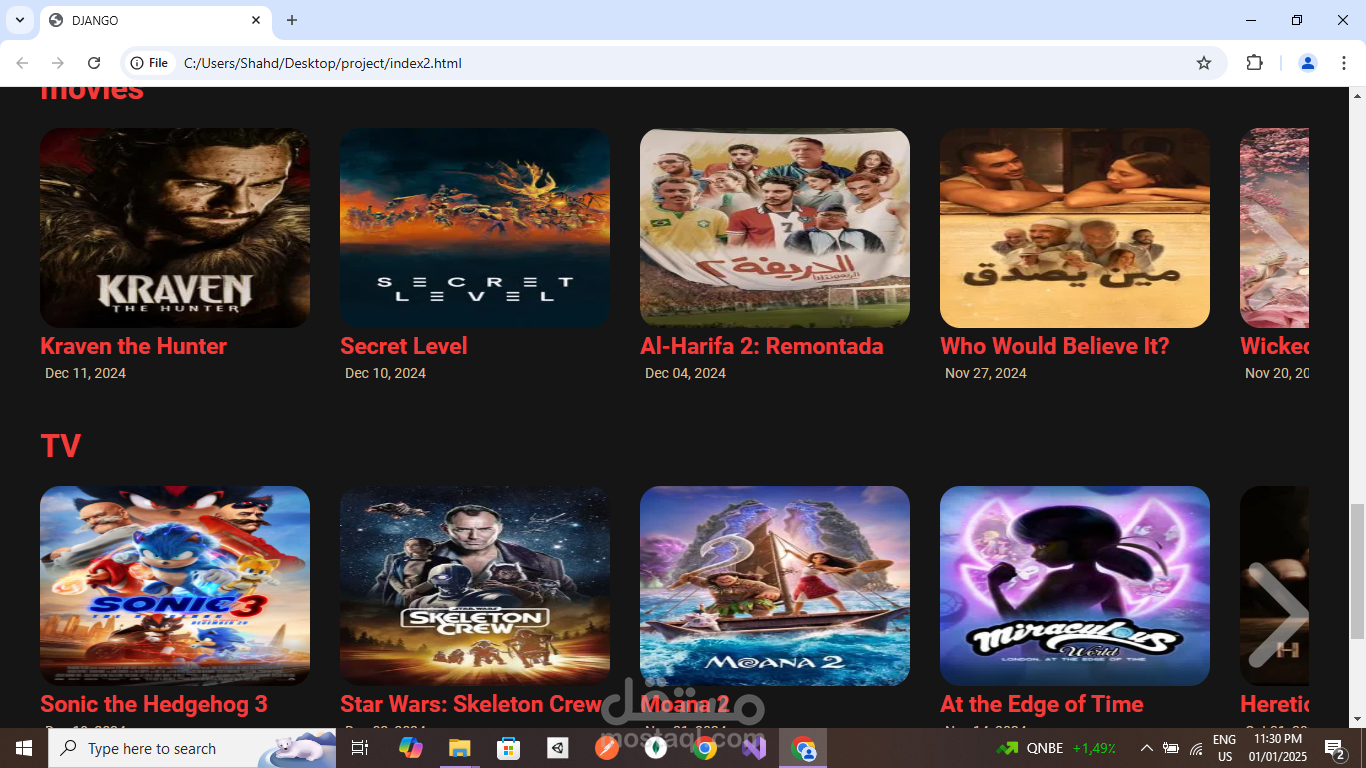Image resolution: width=1366 pixels, height=768 pixels.
Task: Open Microsoft Store from taskbar
Action: point(508,748)
